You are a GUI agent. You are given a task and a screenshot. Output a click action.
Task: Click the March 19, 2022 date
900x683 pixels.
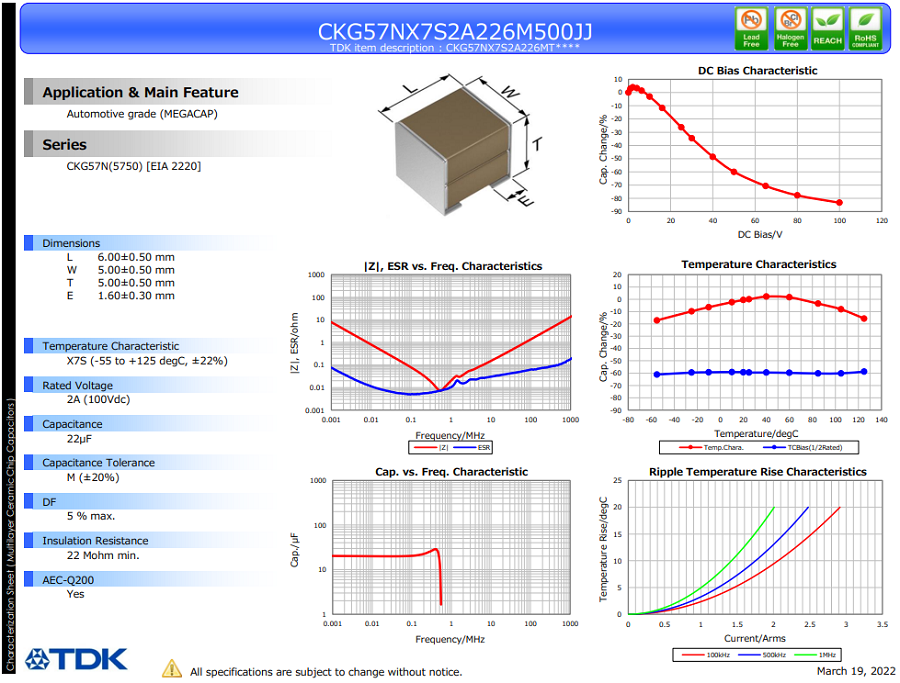856,671
